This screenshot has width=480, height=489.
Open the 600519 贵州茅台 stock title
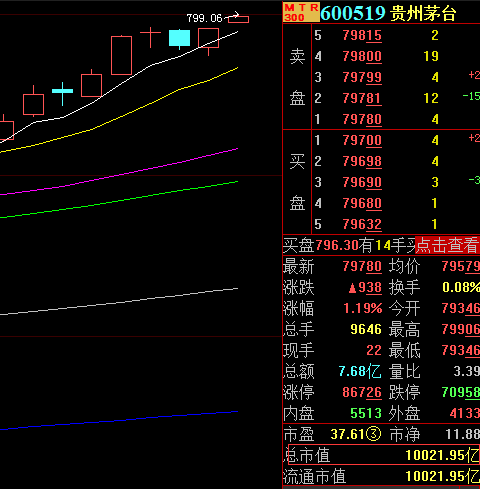[x=388, y=13]
